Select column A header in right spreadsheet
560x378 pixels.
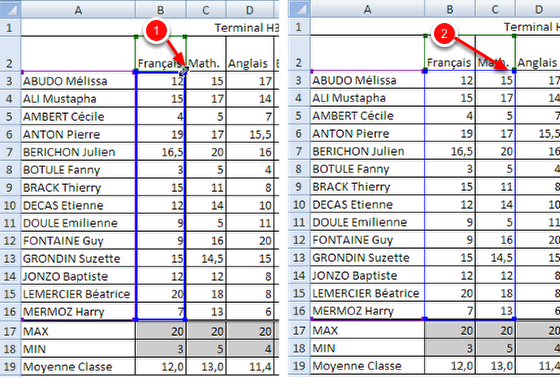coord(368,9)
